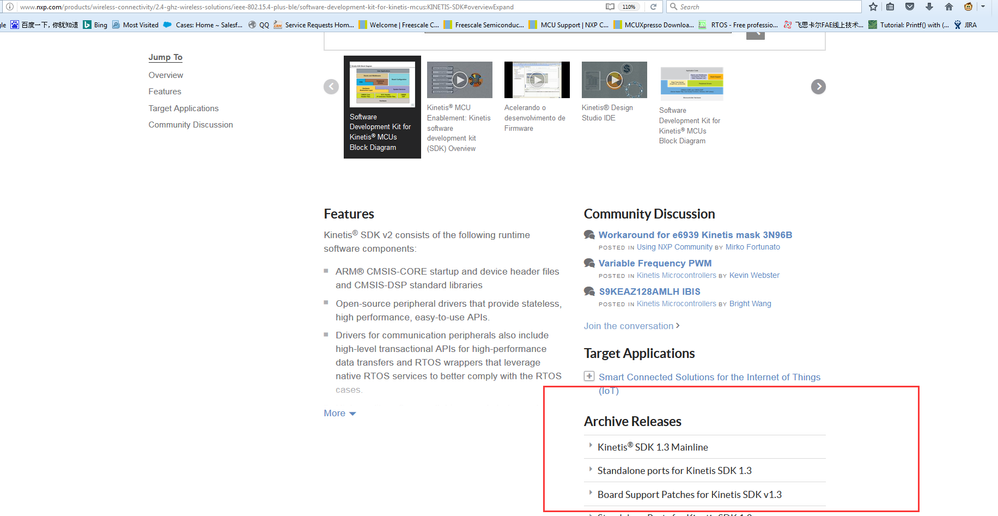Viewport: 998px width, 516px height.
Task: Click the site information icon in the address bar
Action: (x=10, y=7)
